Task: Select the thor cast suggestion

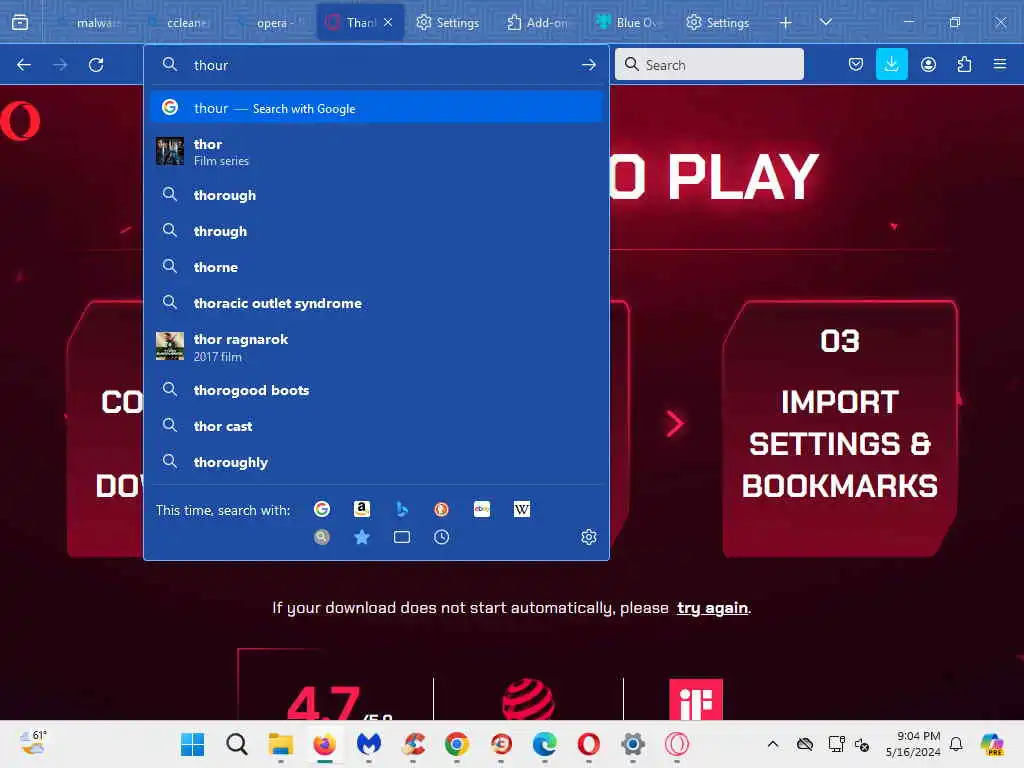Action: (x=376, y=426)
